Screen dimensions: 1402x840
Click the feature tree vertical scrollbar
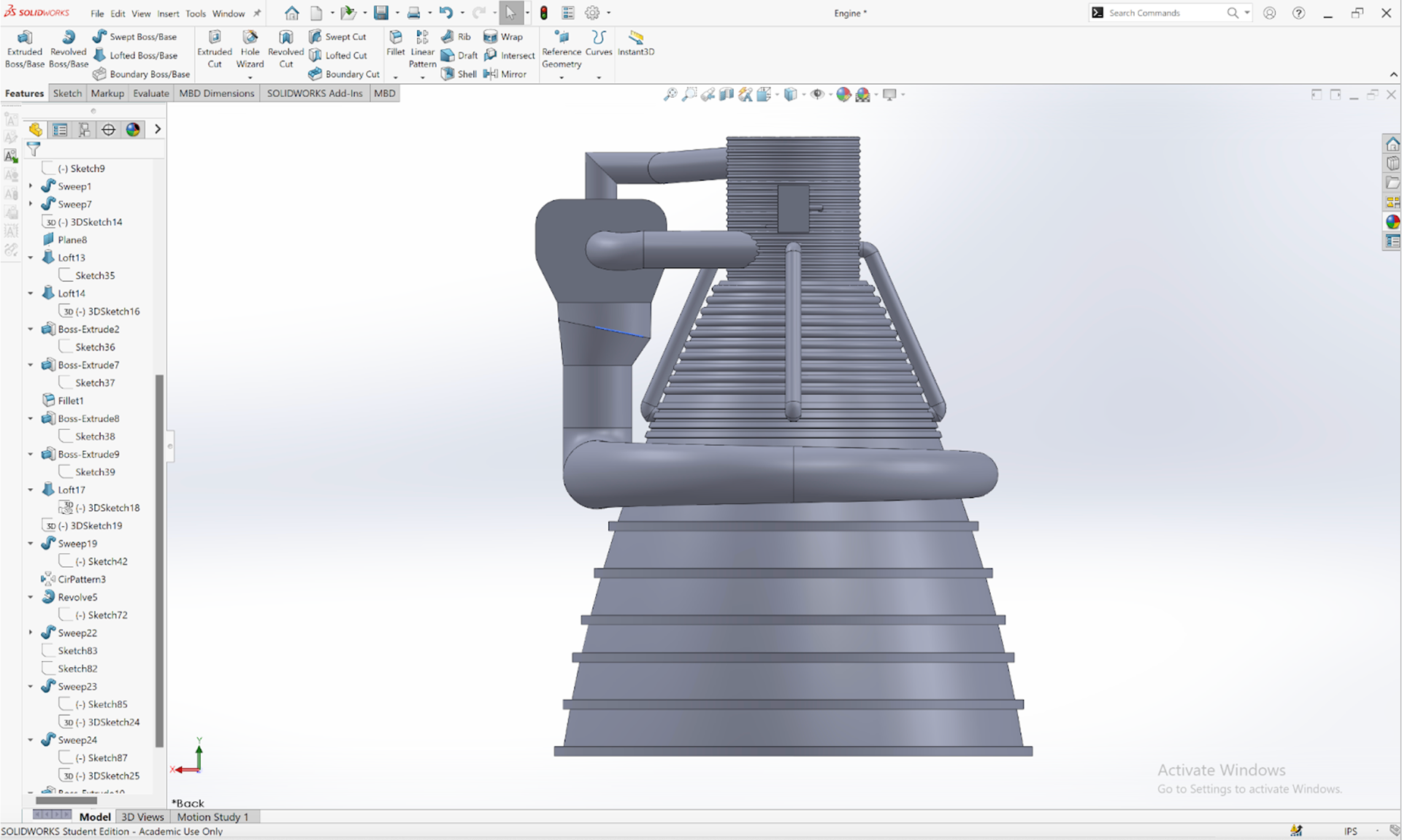159,560
